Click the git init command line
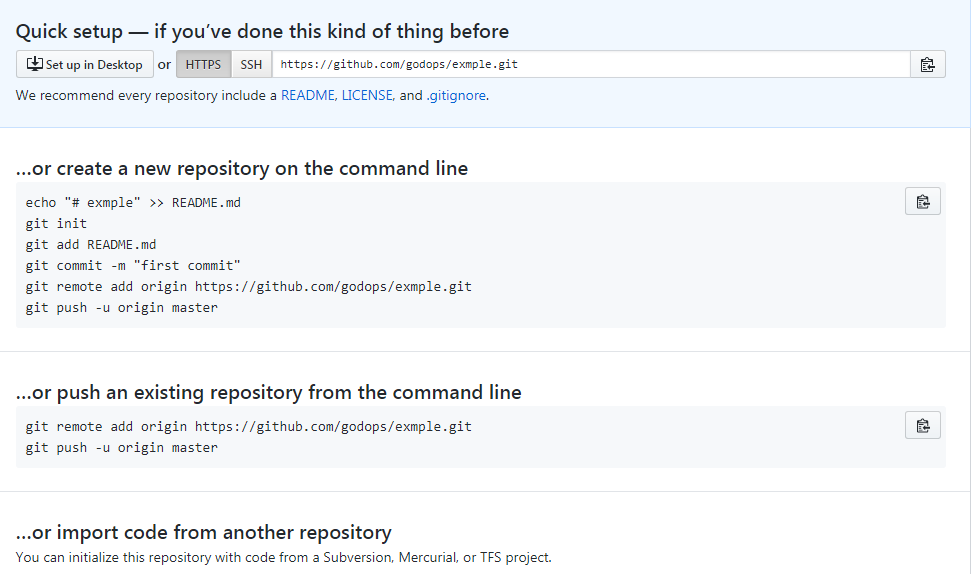The image size is (973, 574). 56,224
